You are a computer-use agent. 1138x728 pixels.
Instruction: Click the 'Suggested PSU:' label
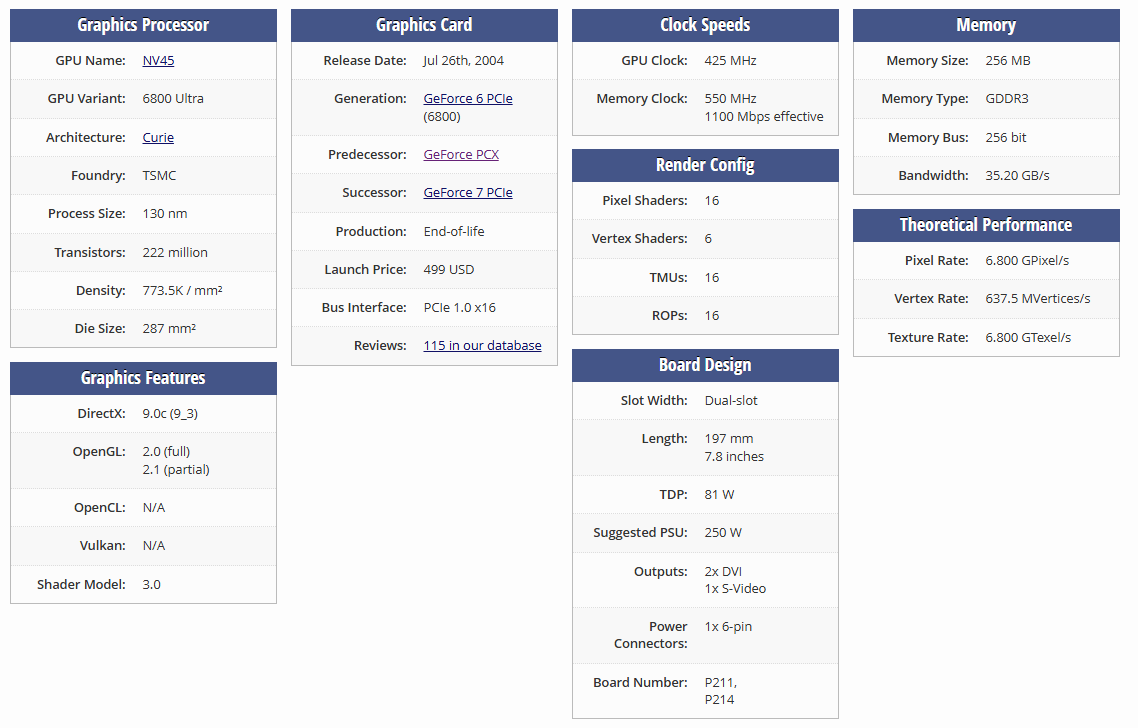[x=640, y=533]
